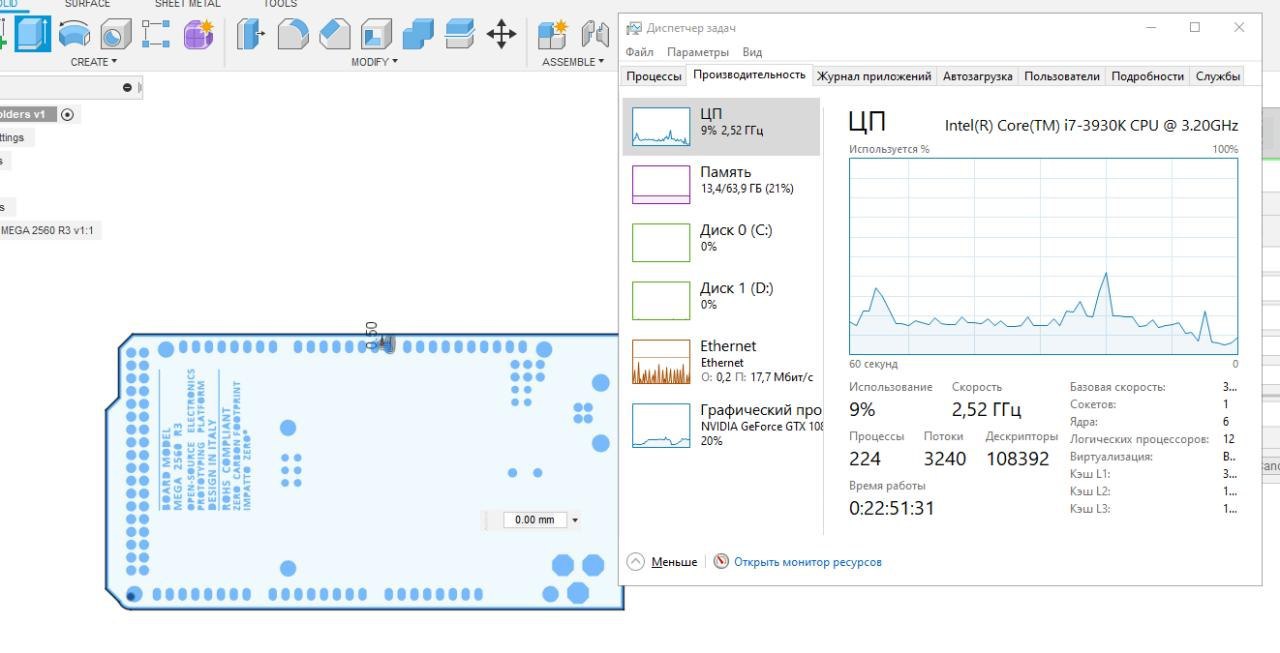This screenshot has height=653, width=1280.
Task: Select the Revolve tool icon
Action: [x=74, y=35]
